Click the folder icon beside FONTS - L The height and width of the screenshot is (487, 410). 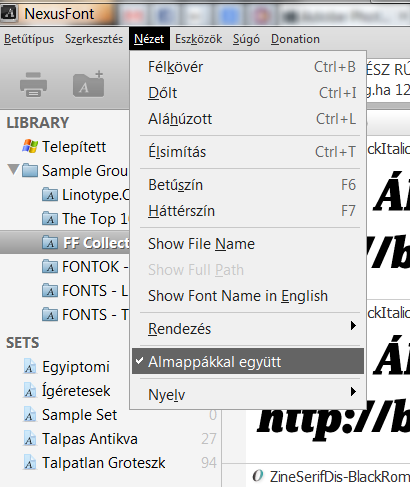click(x=50, y=291)
